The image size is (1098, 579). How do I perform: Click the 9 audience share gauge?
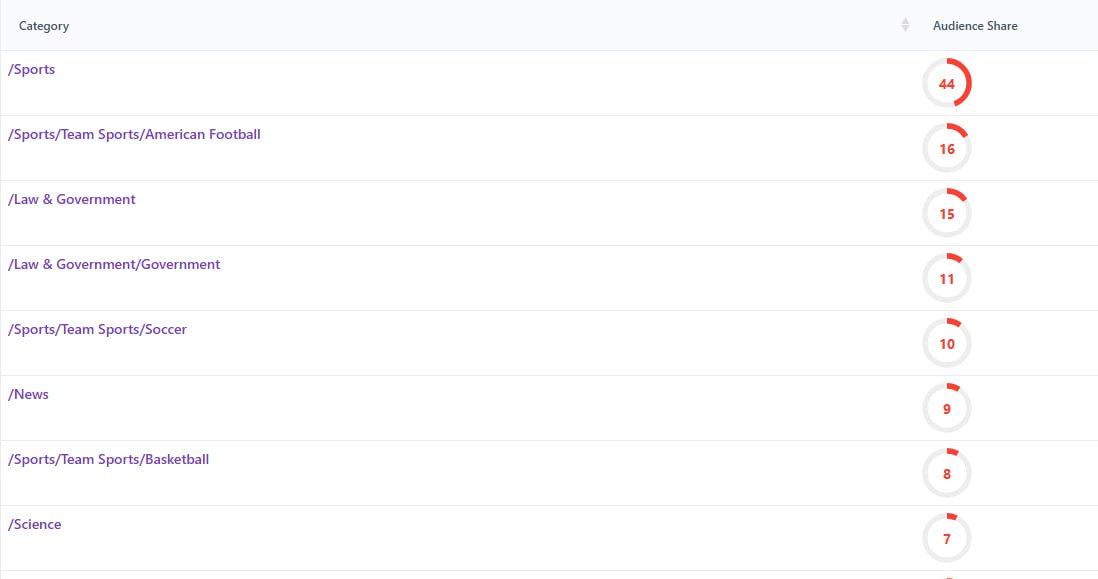click(947, 409)
